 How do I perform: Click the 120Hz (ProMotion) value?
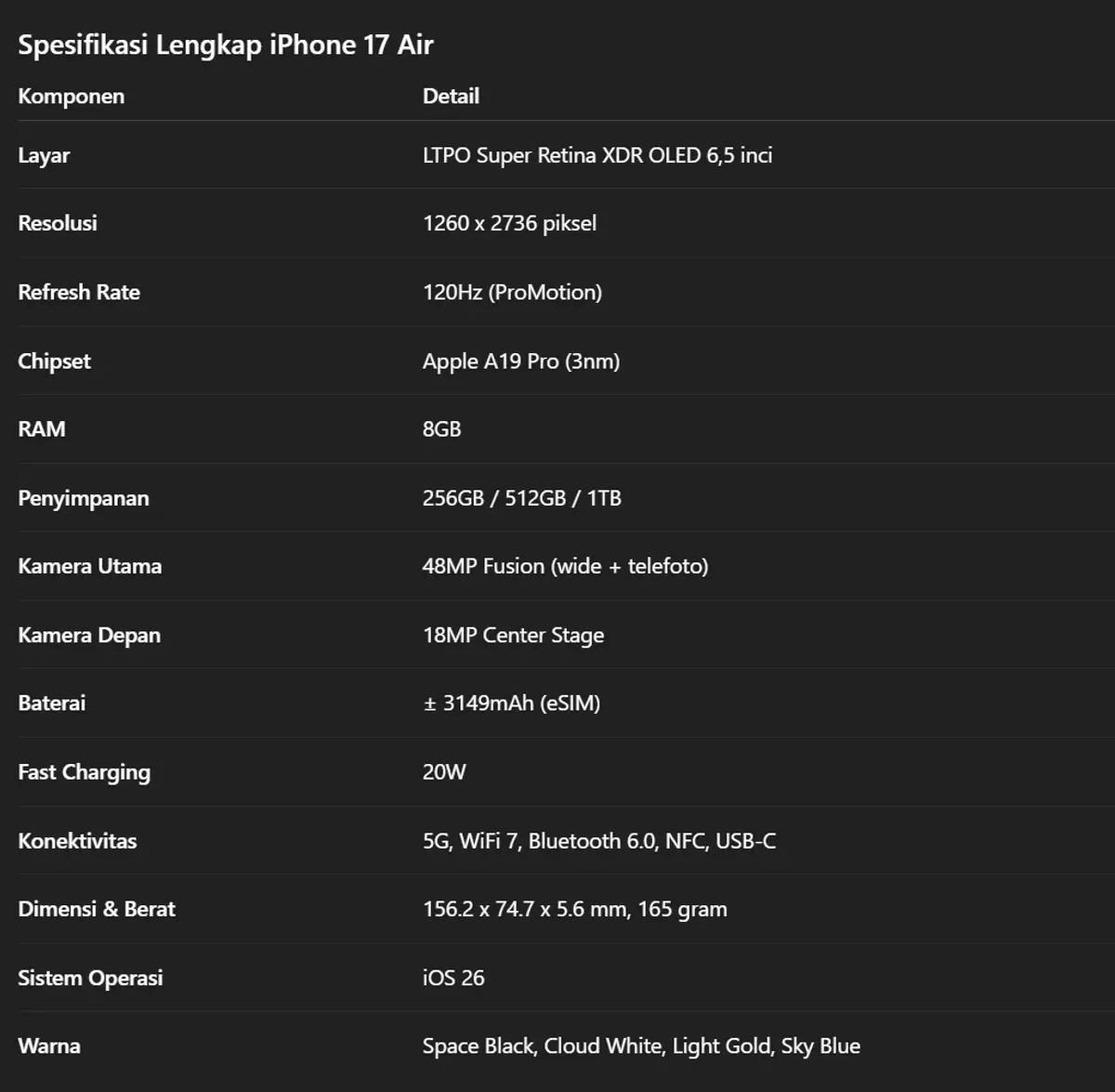(512, 292)
